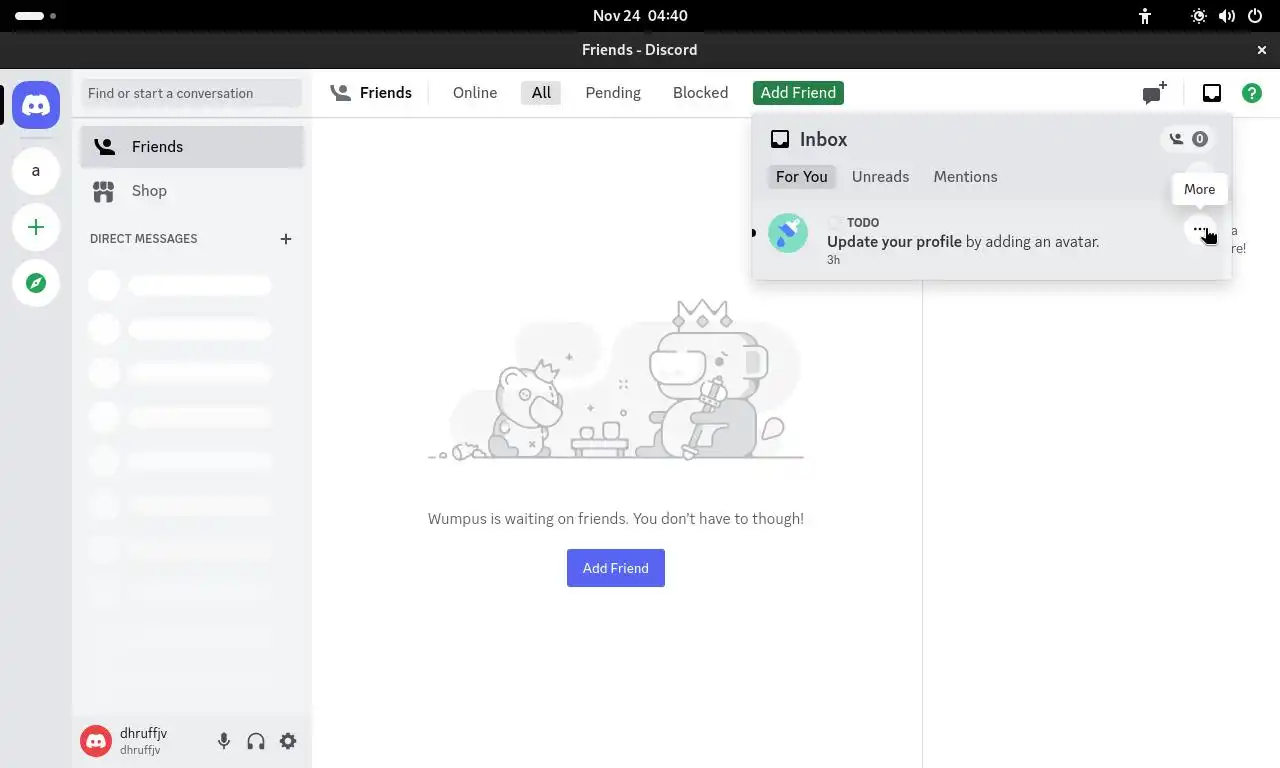Click the New Group DM icon

(x=1155, y=93)
